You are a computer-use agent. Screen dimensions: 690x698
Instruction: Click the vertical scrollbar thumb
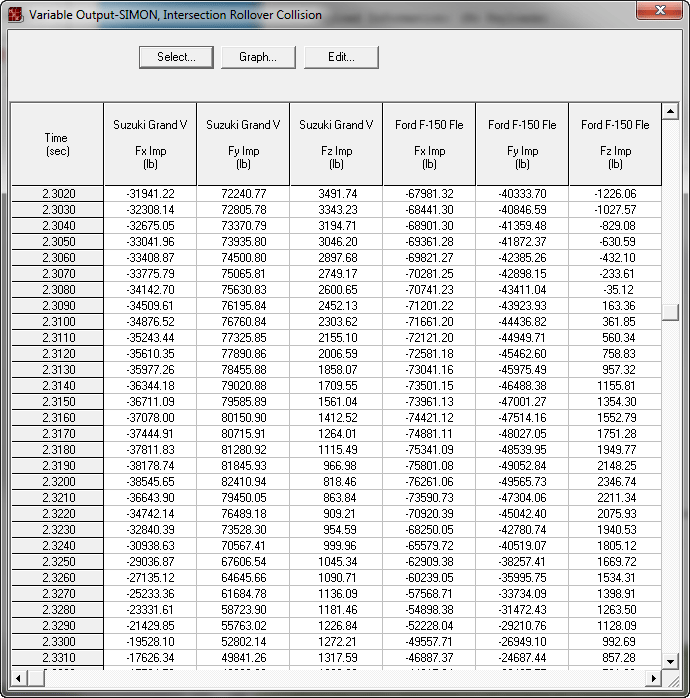tap(671, 312)
